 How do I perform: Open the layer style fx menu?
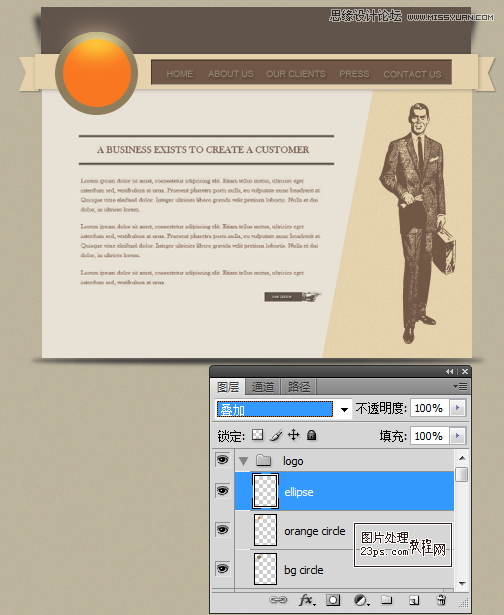click(307, 600)
